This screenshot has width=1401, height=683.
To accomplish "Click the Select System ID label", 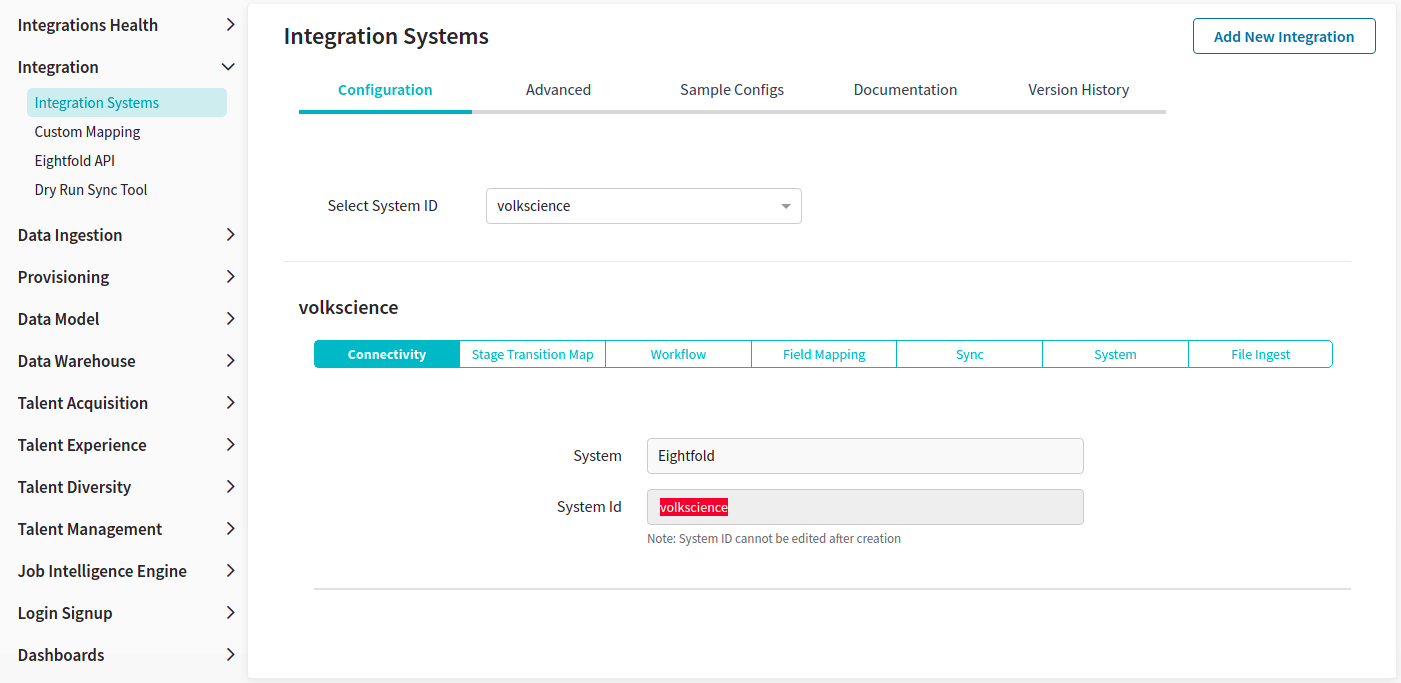I will click(383, 206).
